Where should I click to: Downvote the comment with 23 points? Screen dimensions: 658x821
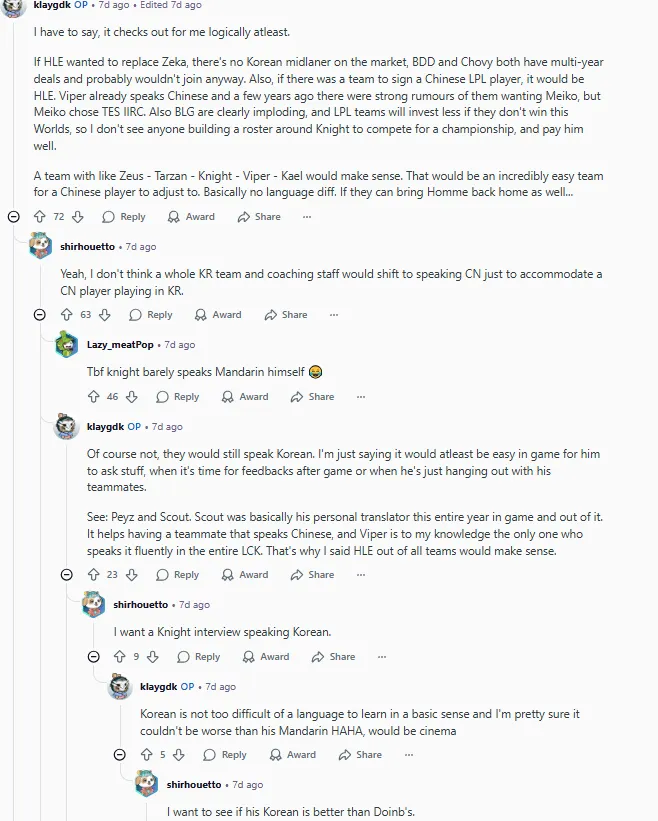[x=131, y=575]
